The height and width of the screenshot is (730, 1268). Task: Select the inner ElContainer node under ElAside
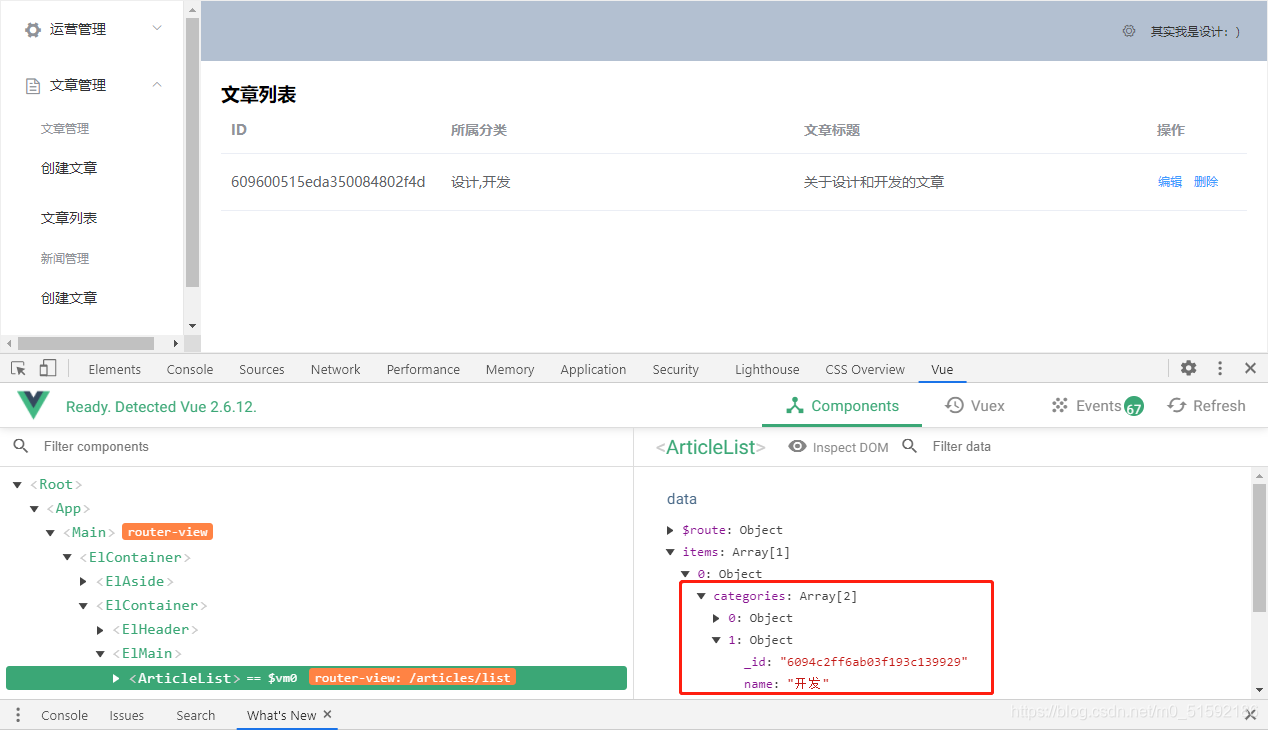pyautogui.click(x=152, y=605)
